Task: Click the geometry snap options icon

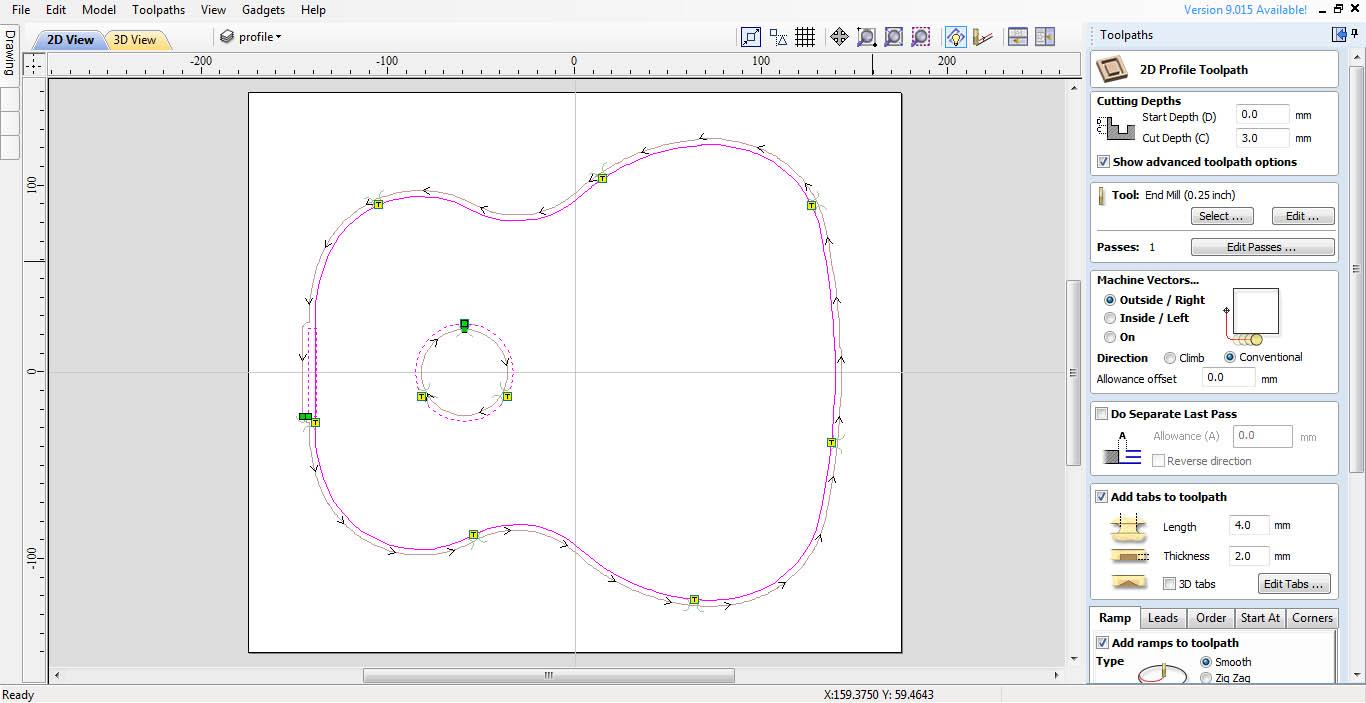Action: [778, 37]
